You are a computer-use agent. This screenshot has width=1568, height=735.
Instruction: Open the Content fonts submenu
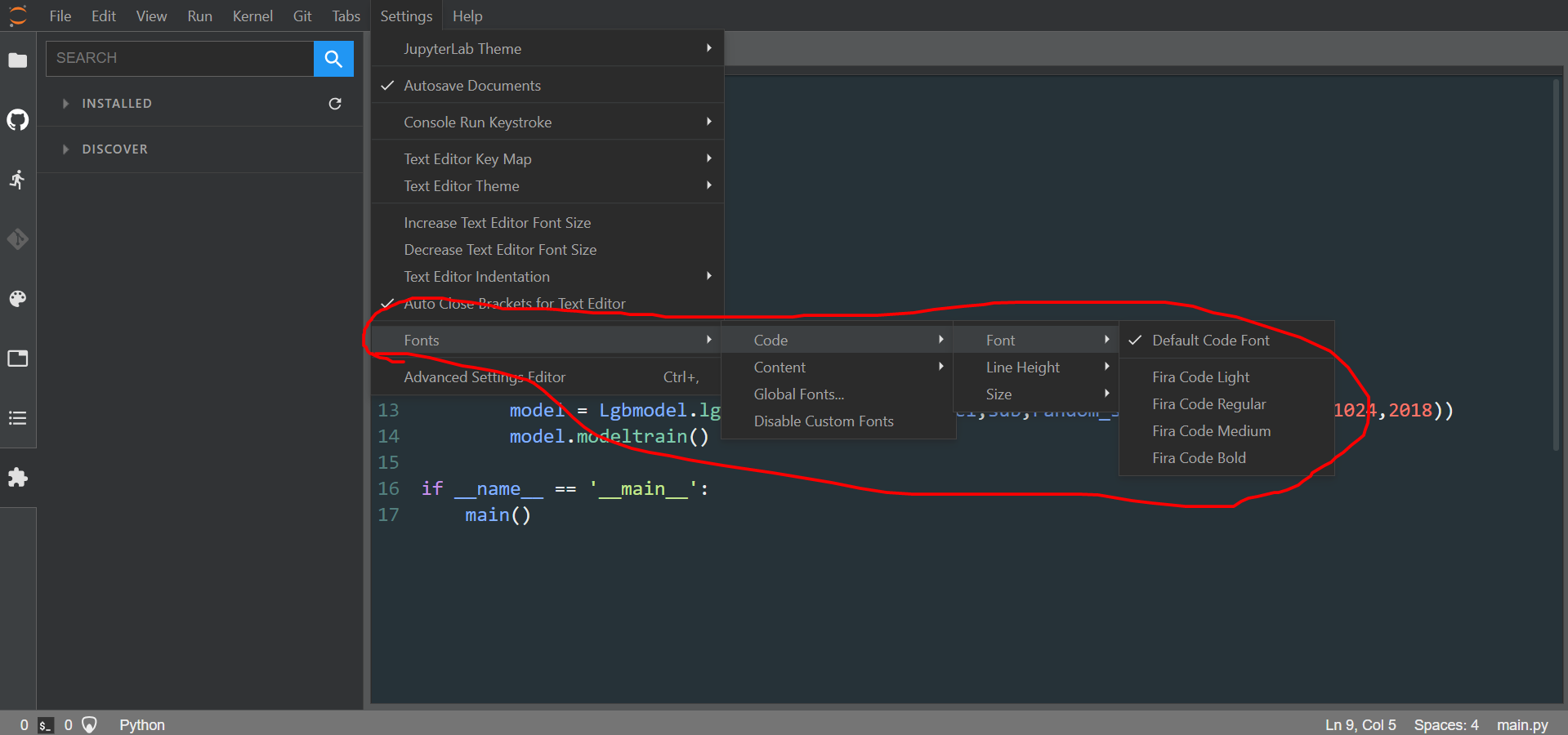tap(838, 367)
